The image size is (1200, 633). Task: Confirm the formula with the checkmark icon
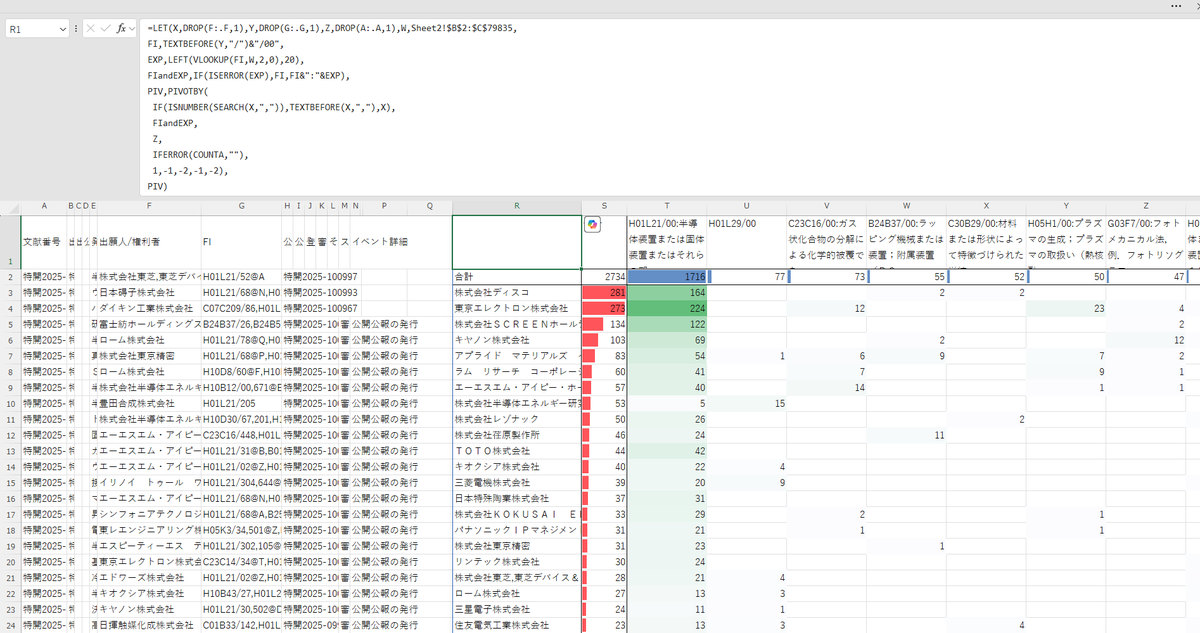tap(105, 29)
